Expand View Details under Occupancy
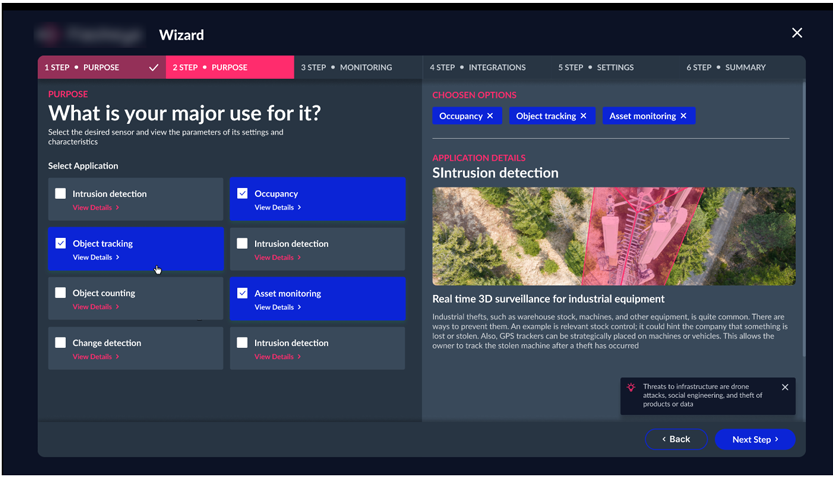Image resolution: width=834 pixels, height=477 pixels. click(277, 208)
